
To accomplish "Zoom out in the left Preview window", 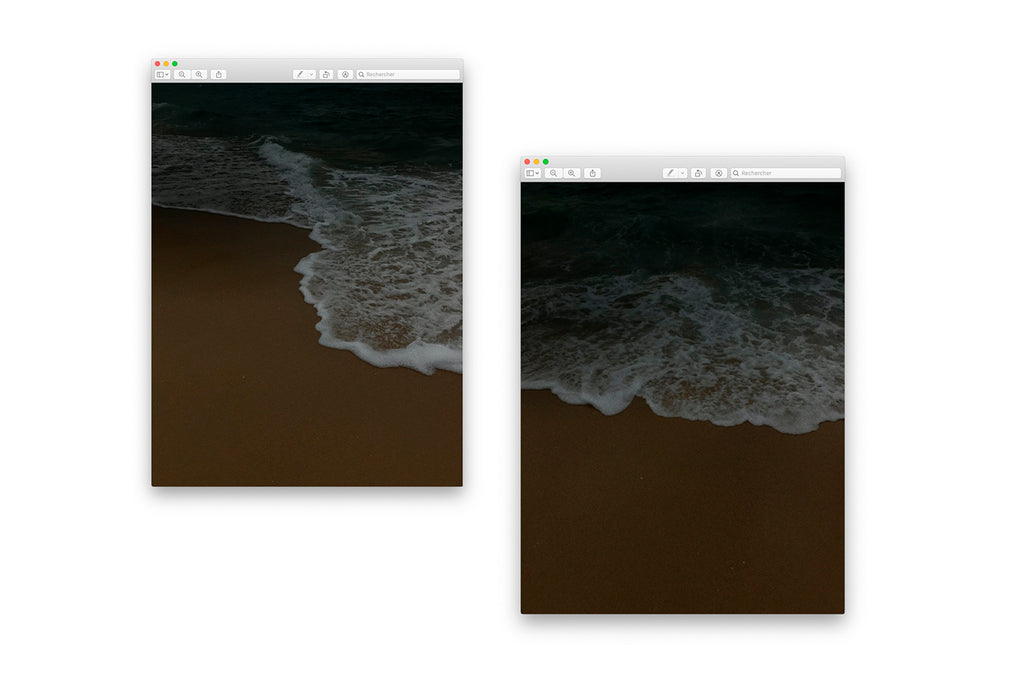I will click(182, 75).
